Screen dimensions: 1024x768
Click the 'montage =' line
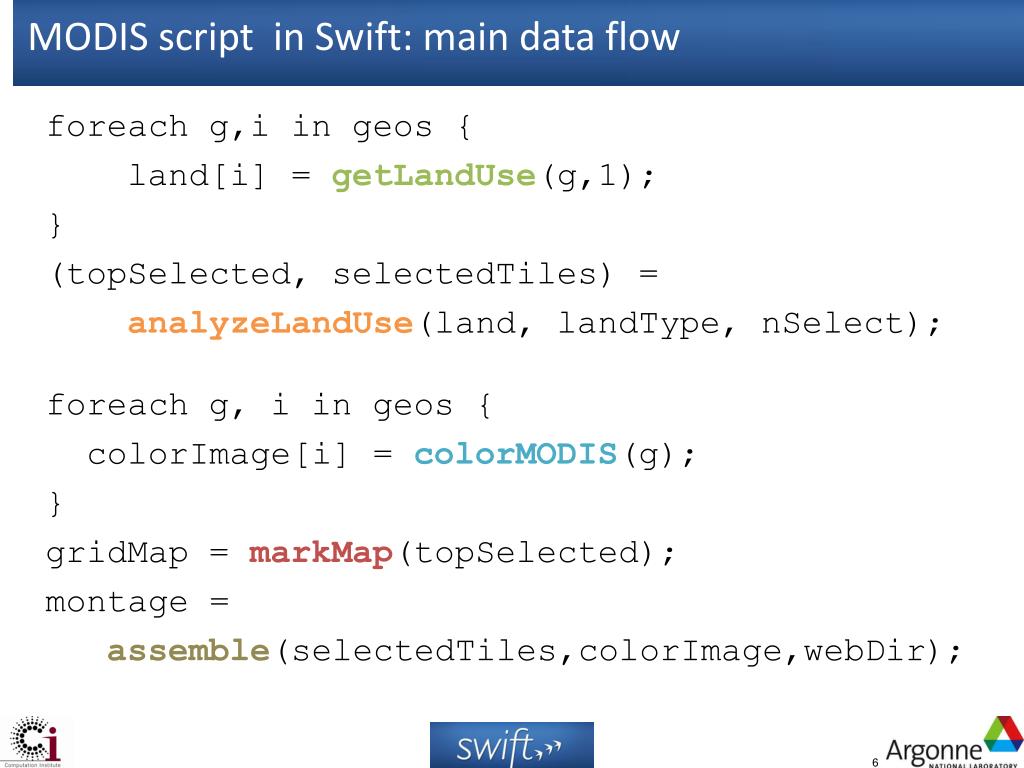point(137,603)
